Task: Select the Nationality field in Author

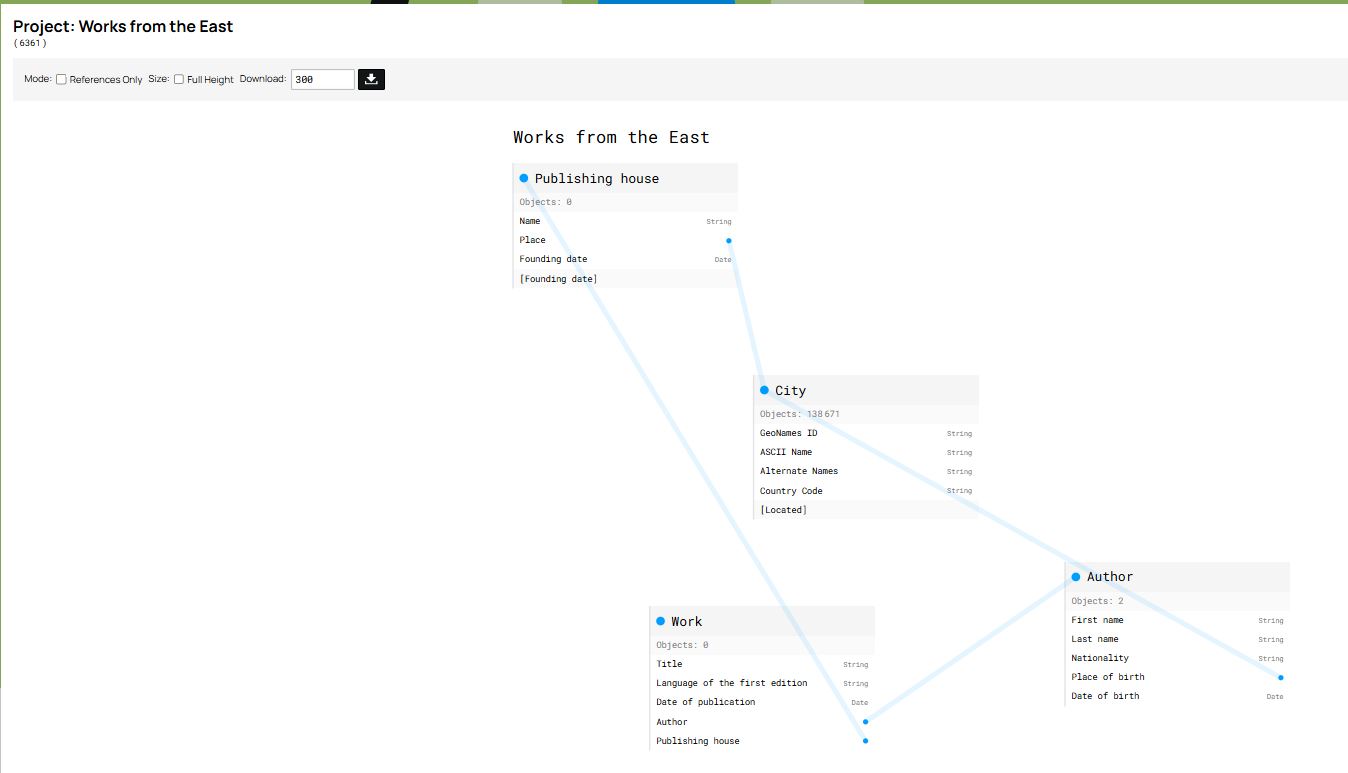Action: 1100,657
